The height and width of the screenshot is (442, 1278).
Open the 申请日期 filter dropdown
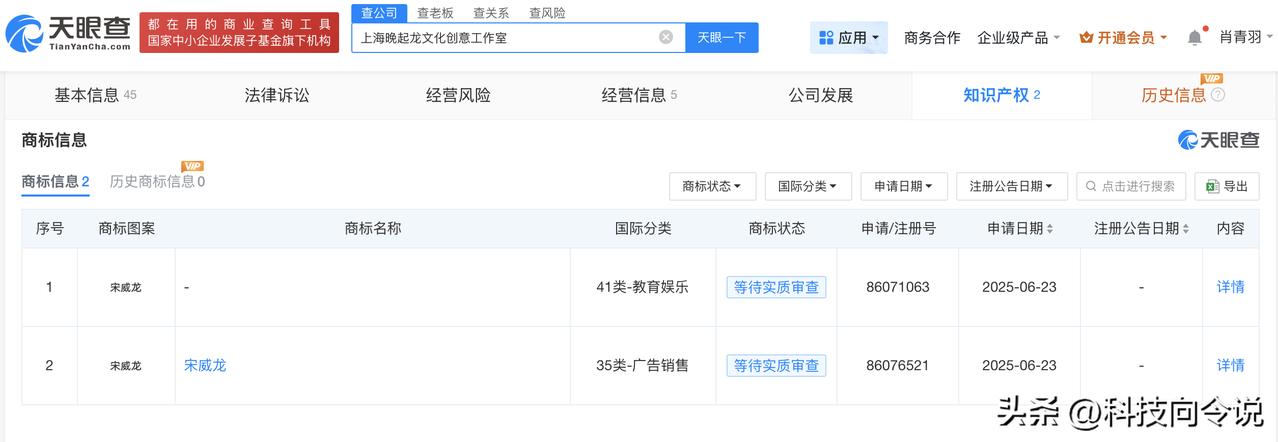coord(904,186)
